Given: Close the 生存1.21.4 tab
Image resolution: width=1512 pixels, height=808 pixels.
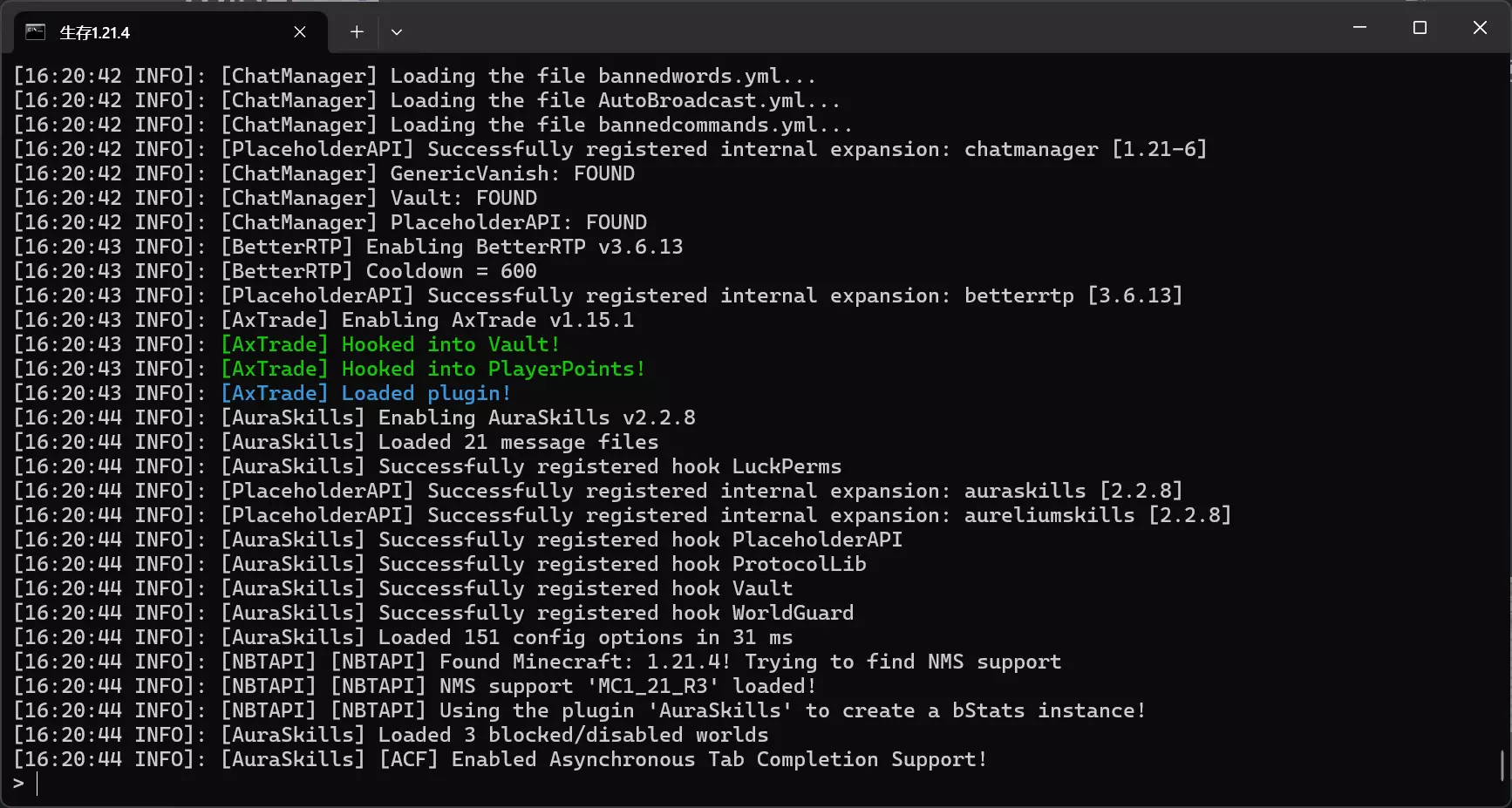Looking at the screenshot, I should (x=300, y=32).
